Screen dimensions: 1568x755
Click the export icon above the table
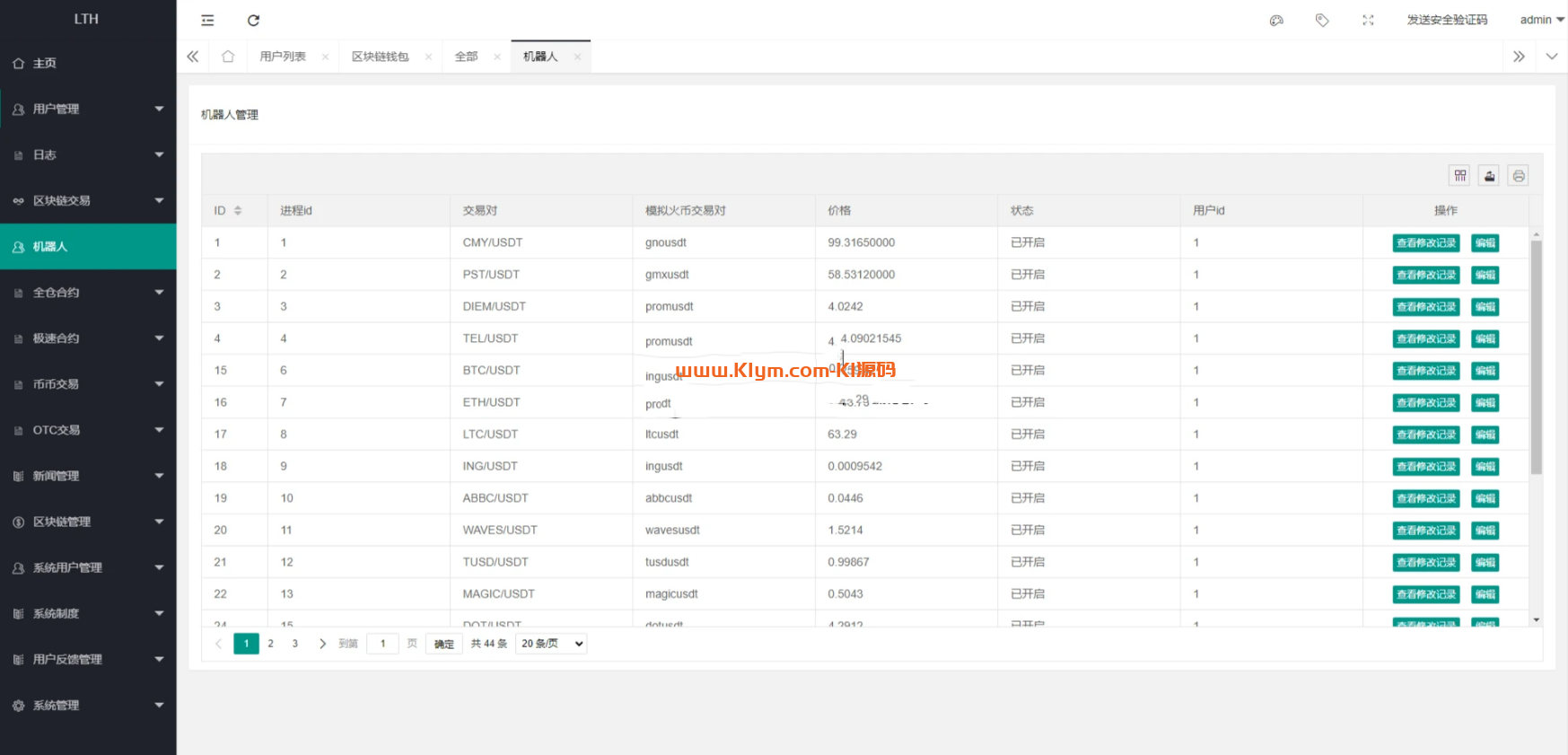click(x=1489, y=176)
